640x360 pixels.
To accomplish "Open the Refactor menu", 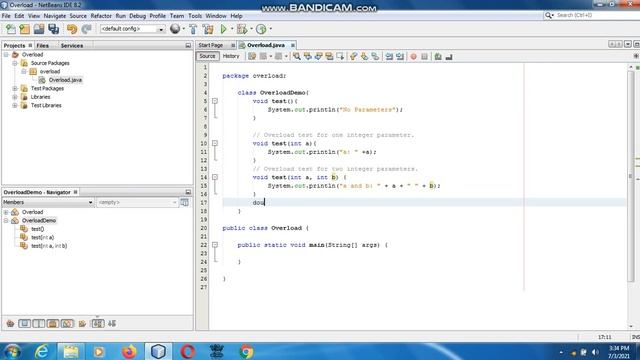I will pos(101,16).
